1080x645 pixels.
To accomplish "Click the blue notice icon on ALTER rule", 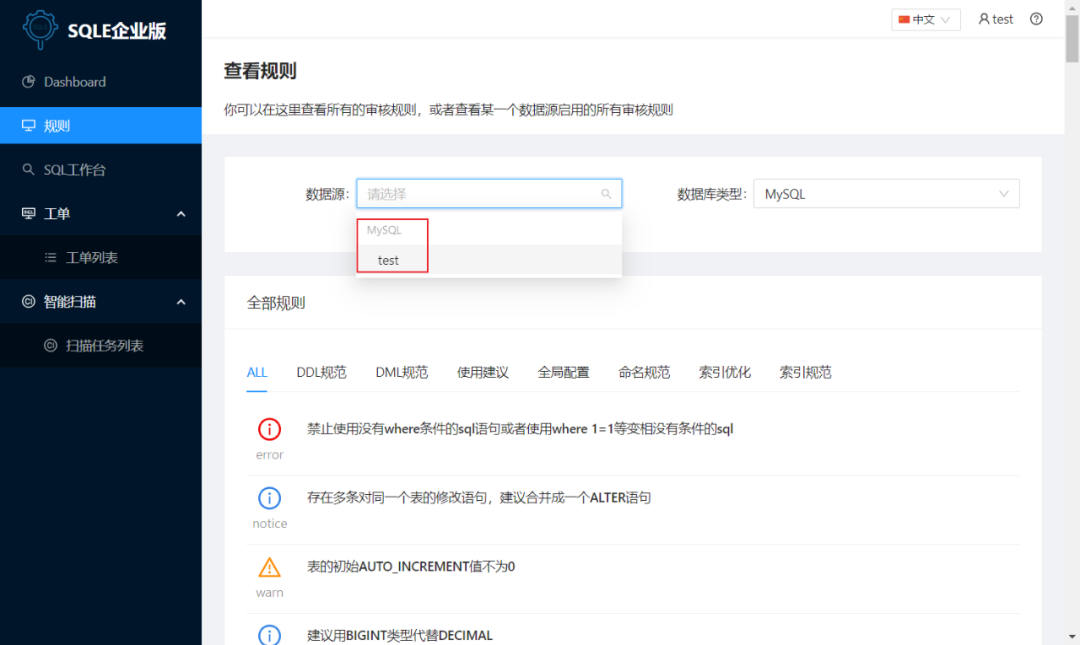I will 269,498.
